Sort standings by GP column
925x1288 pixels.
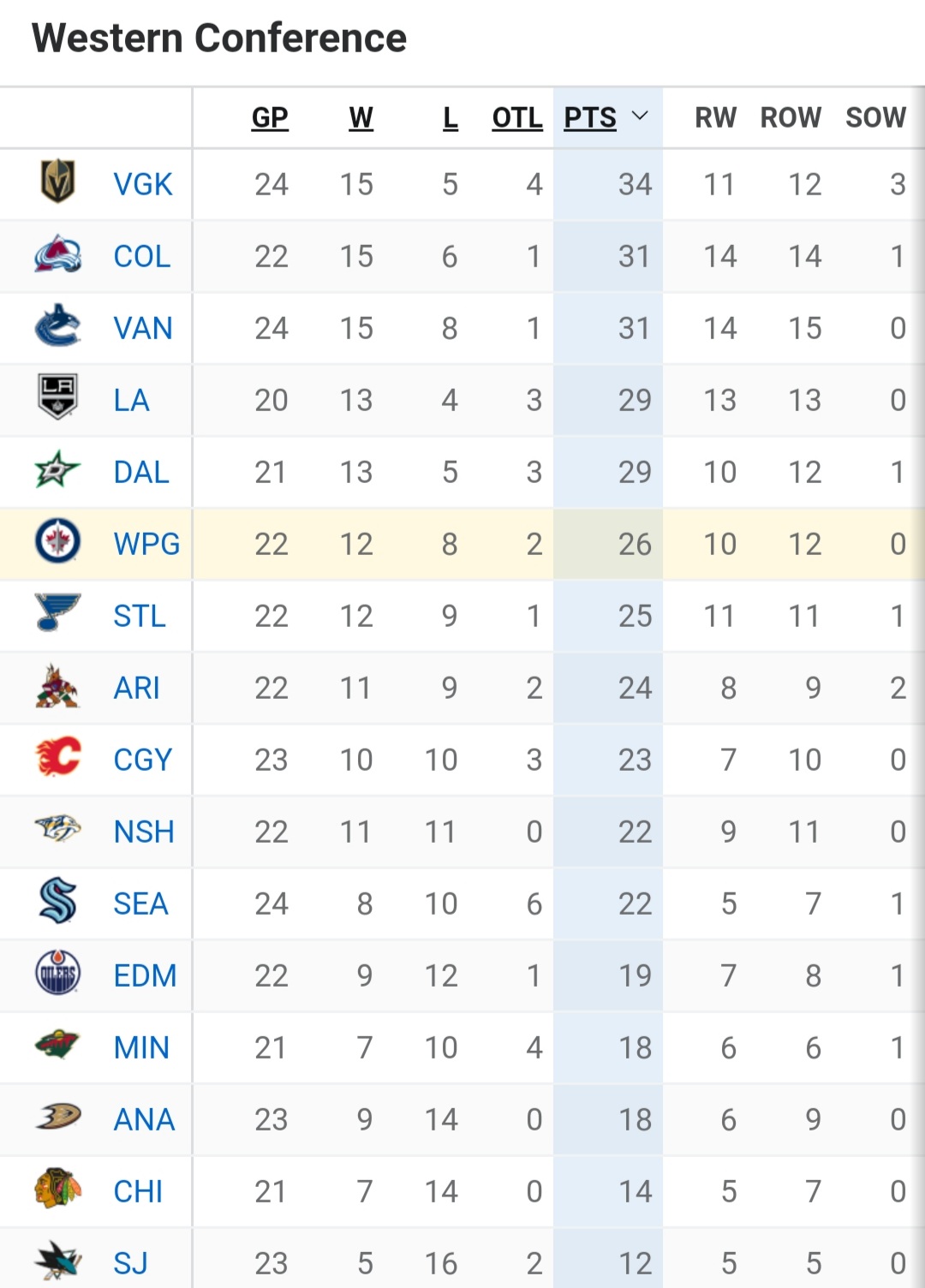[x=270, y=117]
